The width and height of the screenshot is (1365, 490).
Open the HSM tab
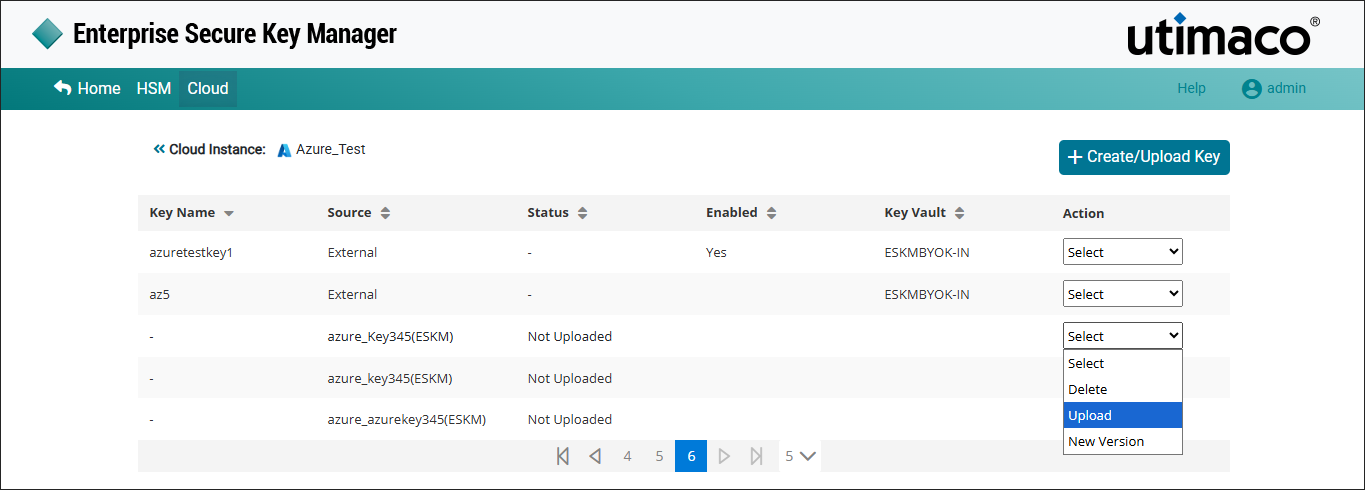pos(154,88)
